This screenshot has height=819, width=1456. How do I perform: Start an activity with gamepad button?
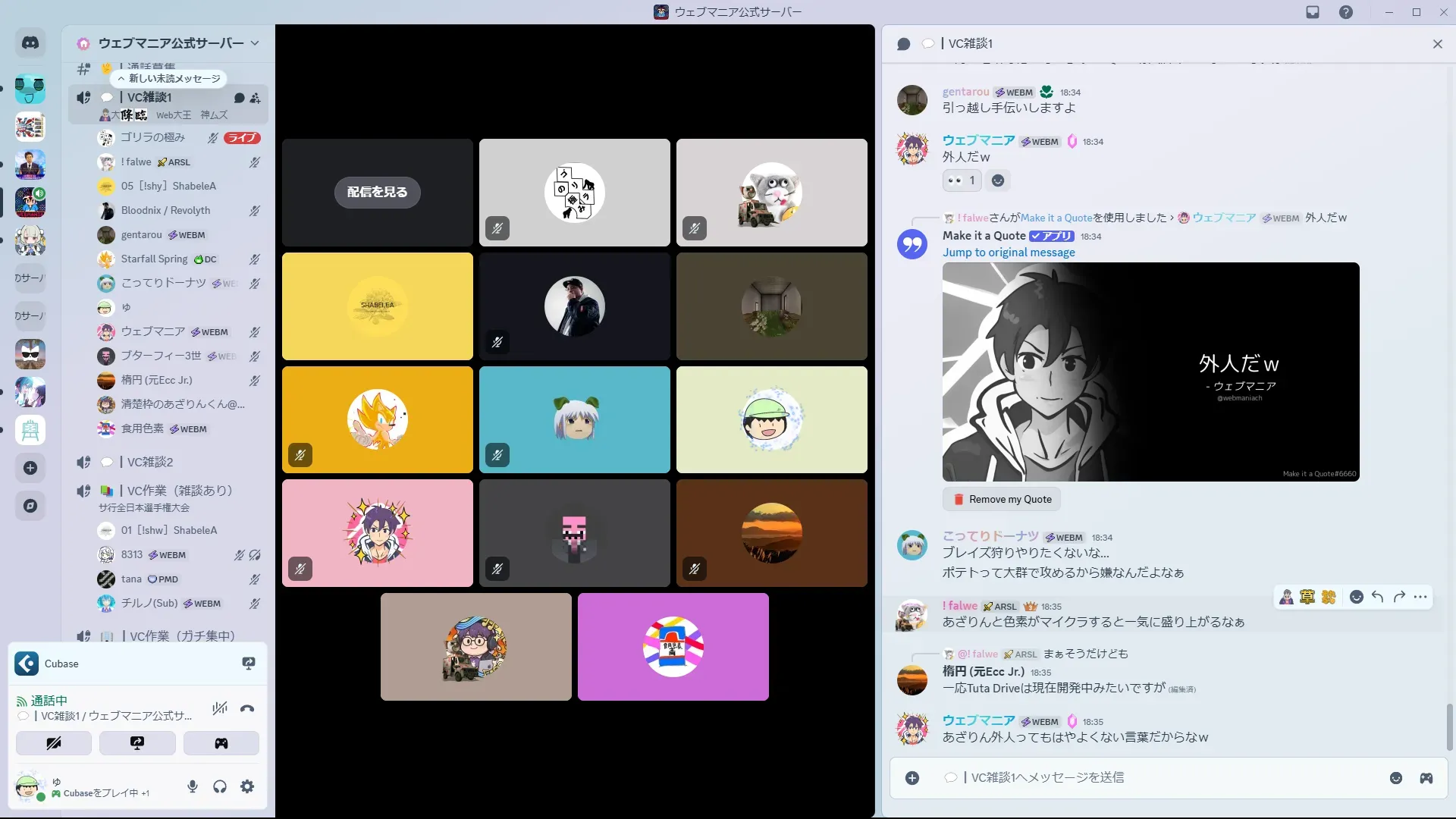click(221, 743)
